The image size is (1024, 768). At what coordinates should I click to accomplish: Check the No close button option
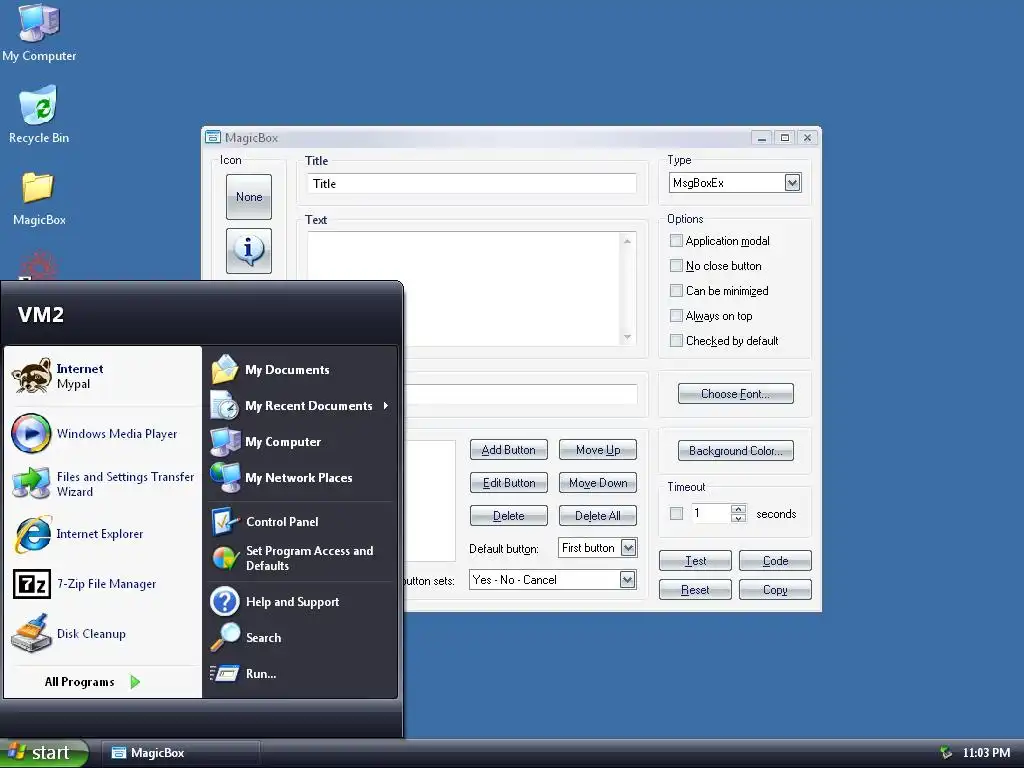point(676,266)
